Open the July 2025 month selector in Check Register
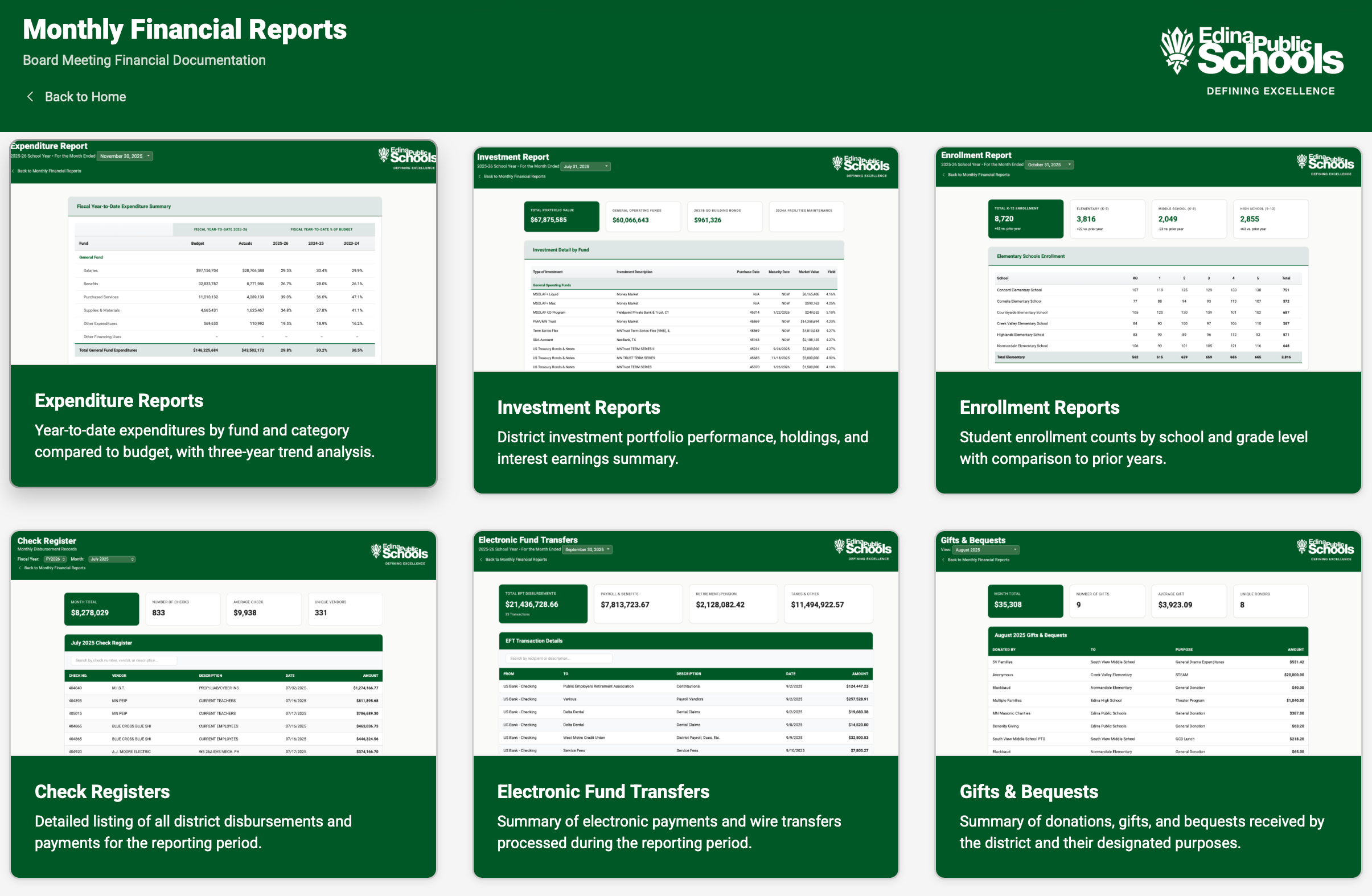This screenshot has width=1372, height=896. (112, 558)
